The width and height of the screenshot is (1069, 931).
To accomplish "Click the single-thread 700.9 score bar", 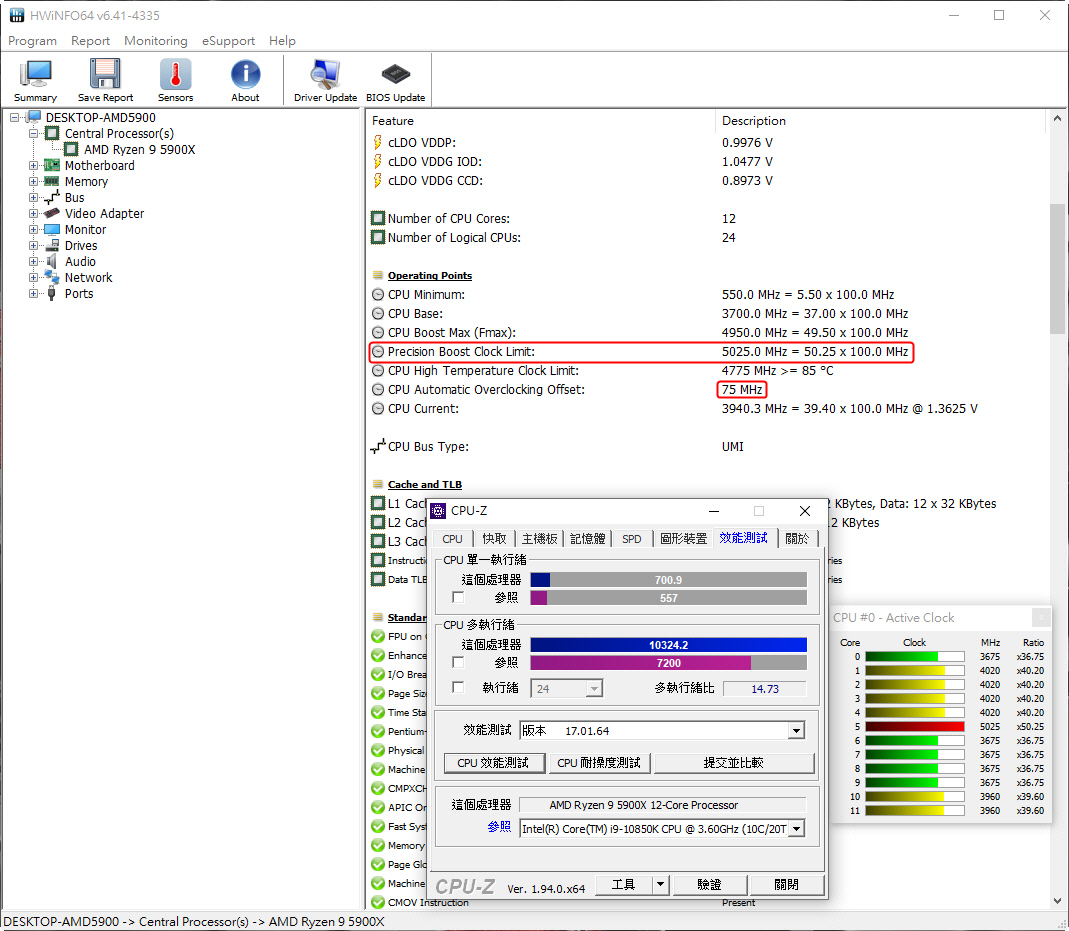I will [x=668, y=580].
